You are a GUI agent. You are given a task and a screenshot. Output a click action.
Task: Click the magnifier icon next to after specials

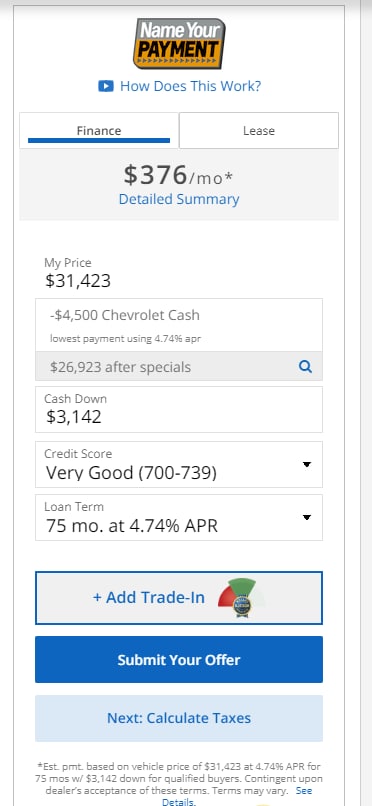click(x=305, y=367)
